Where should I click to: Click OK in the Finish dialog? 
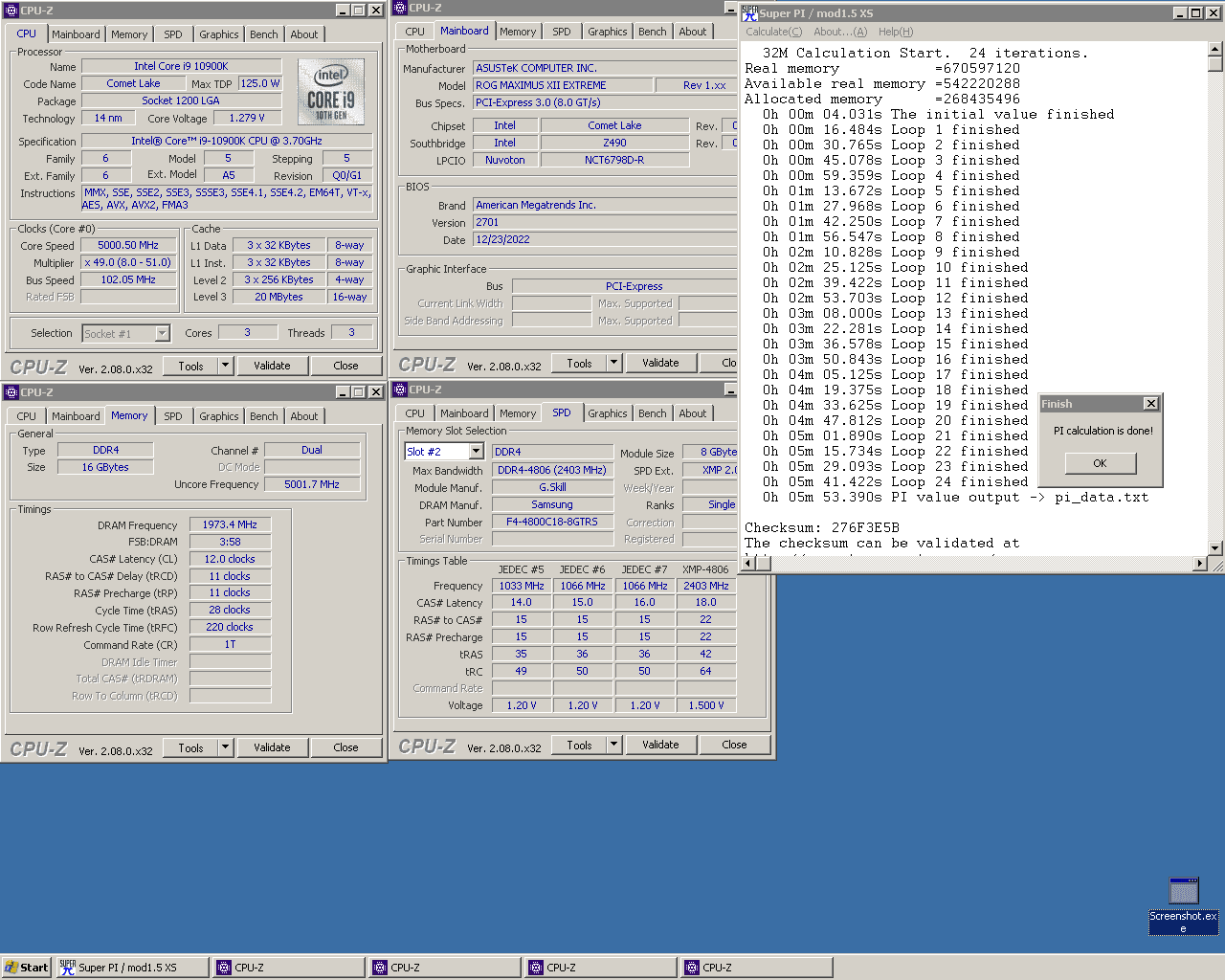[1101, 463]
